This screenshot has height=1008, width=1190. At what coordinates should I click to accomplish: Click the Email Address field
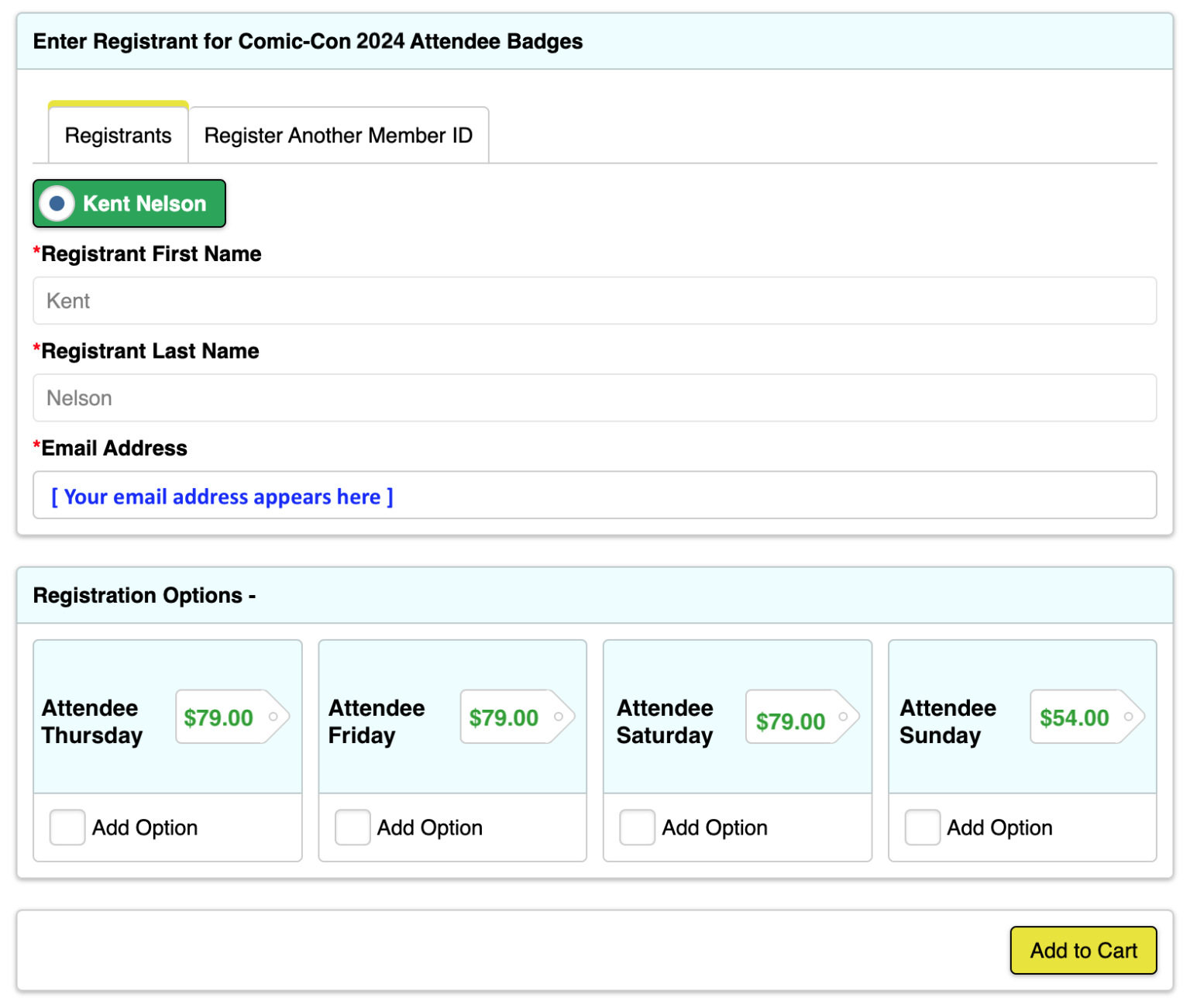594,495
